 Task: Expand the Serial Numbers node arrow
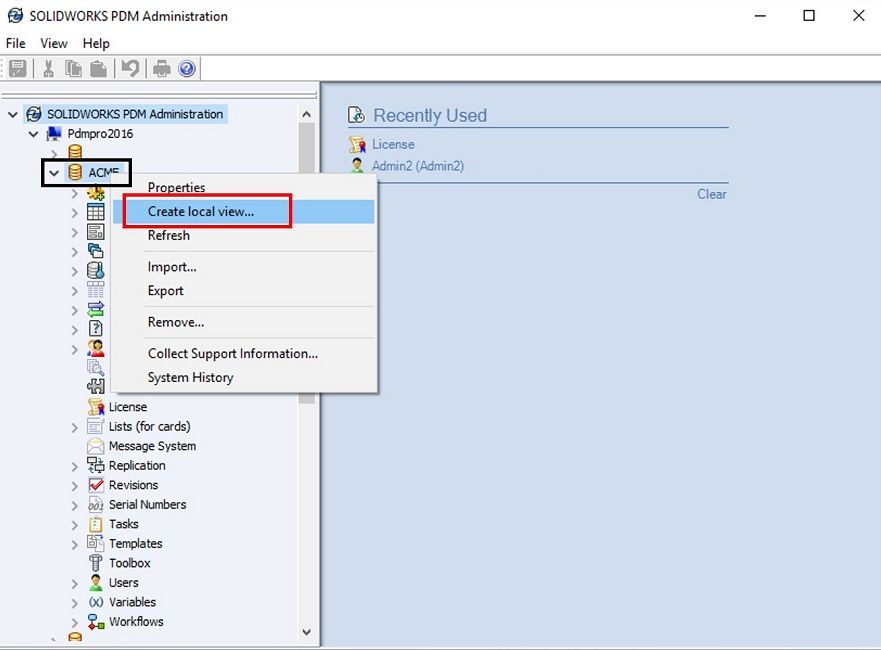75,505
